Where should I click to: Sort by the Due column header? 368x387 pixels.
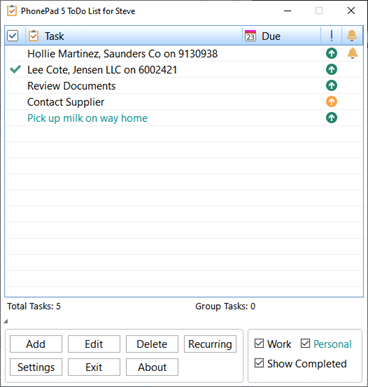click(x=281, y=36)
